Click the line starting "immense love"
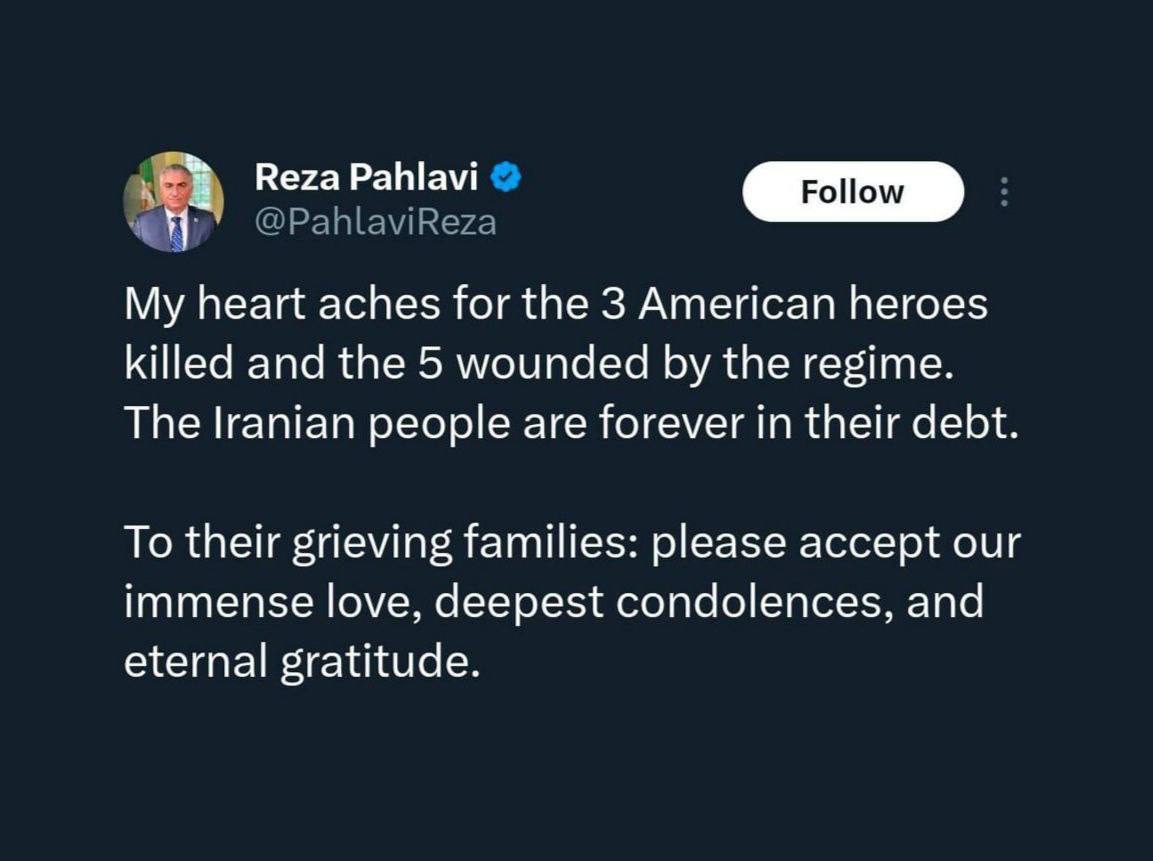Image resolution: width=1153 pixels, height=861 pixels. click(553, 603)
